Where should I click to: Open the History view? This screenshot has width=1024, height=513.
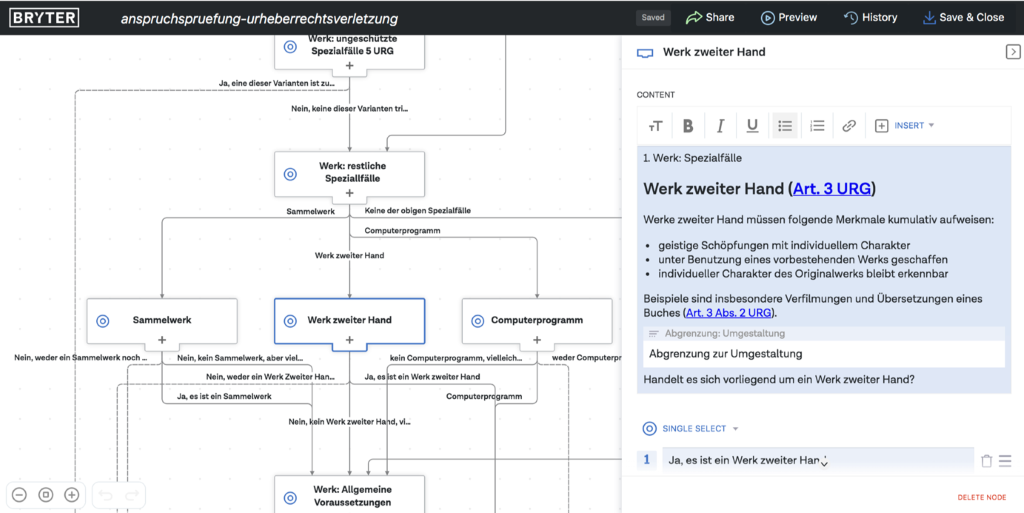click(870, 17)
